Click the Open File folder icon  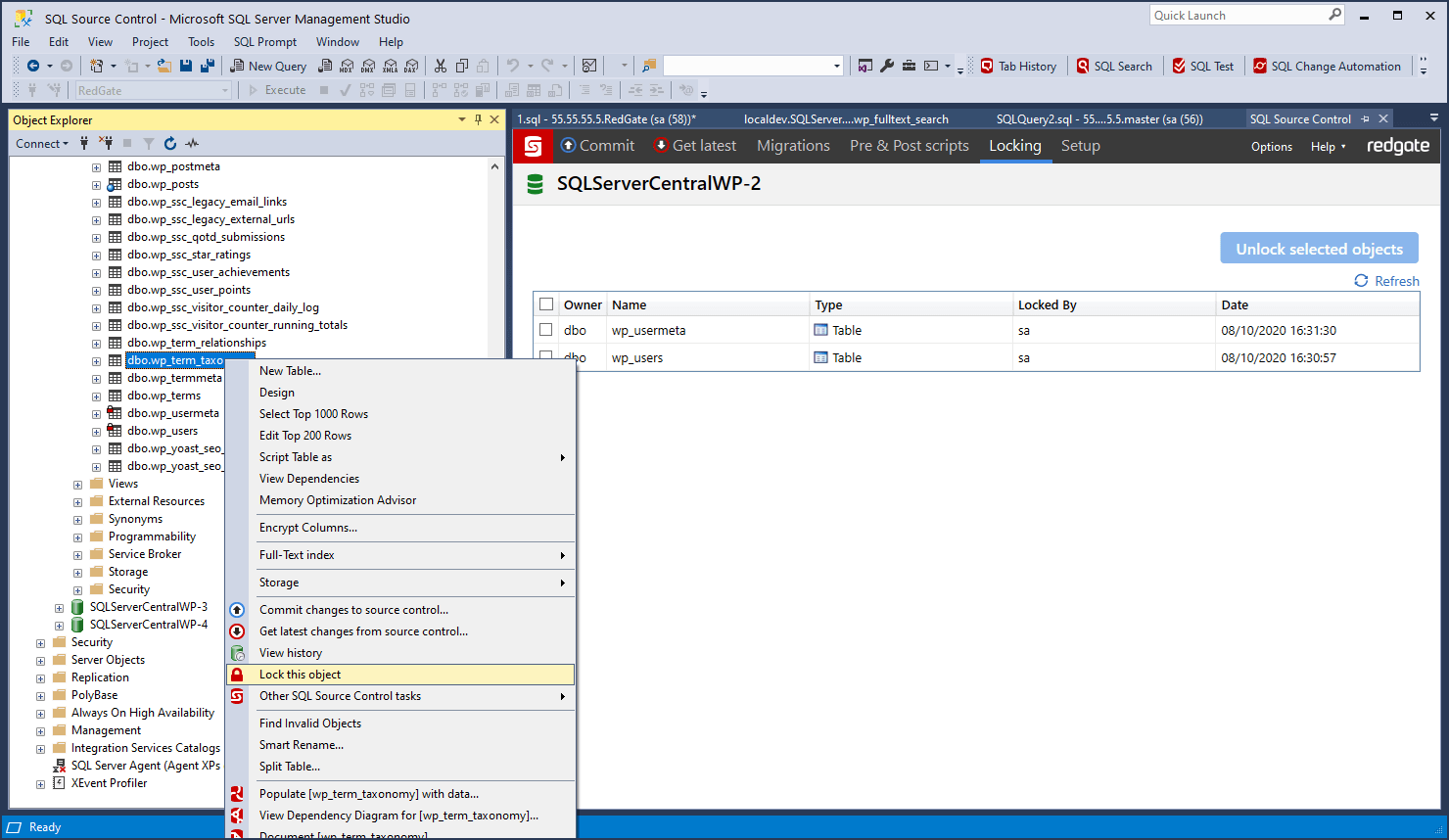tap(164, 66)
